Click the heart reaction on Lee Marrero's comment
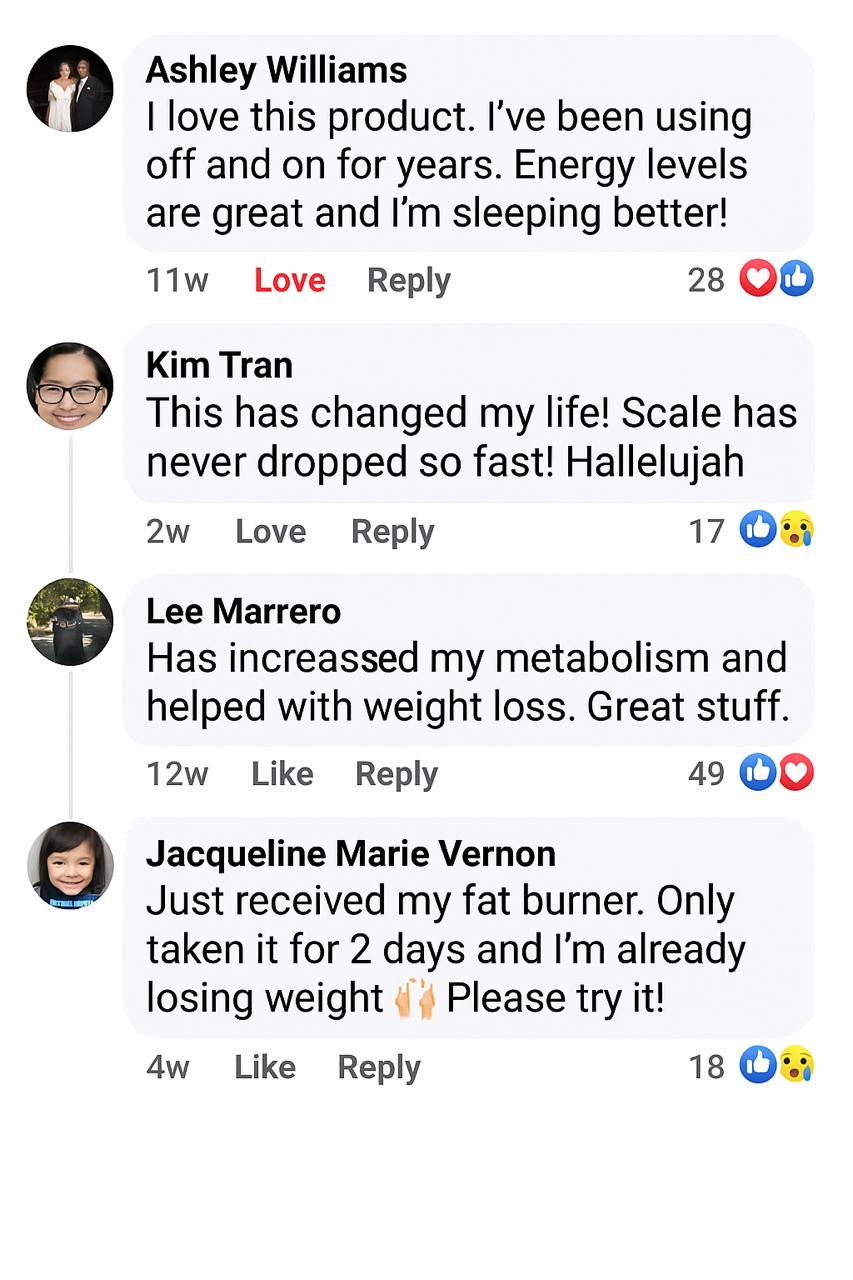 pyautogui.click(x=796, y=772)
